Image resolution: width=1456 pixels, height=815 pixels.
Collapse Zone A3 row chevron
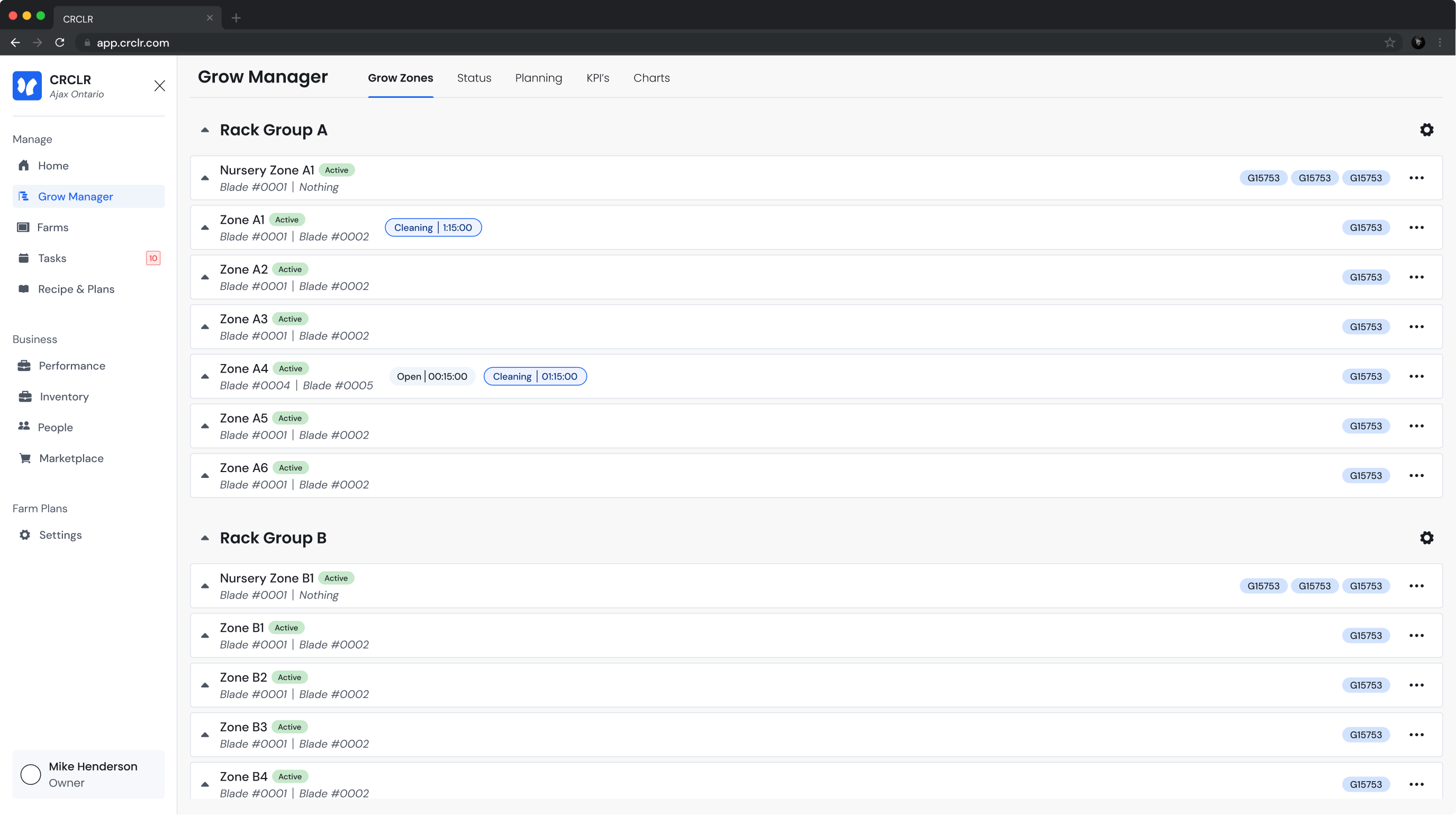(x=205, y=327)
